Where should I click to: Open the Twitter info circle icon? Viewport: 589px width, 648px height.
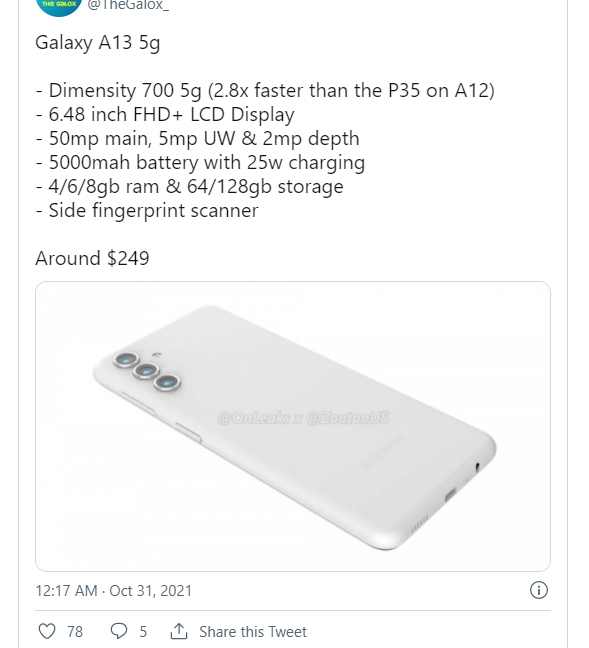(539, 590)
